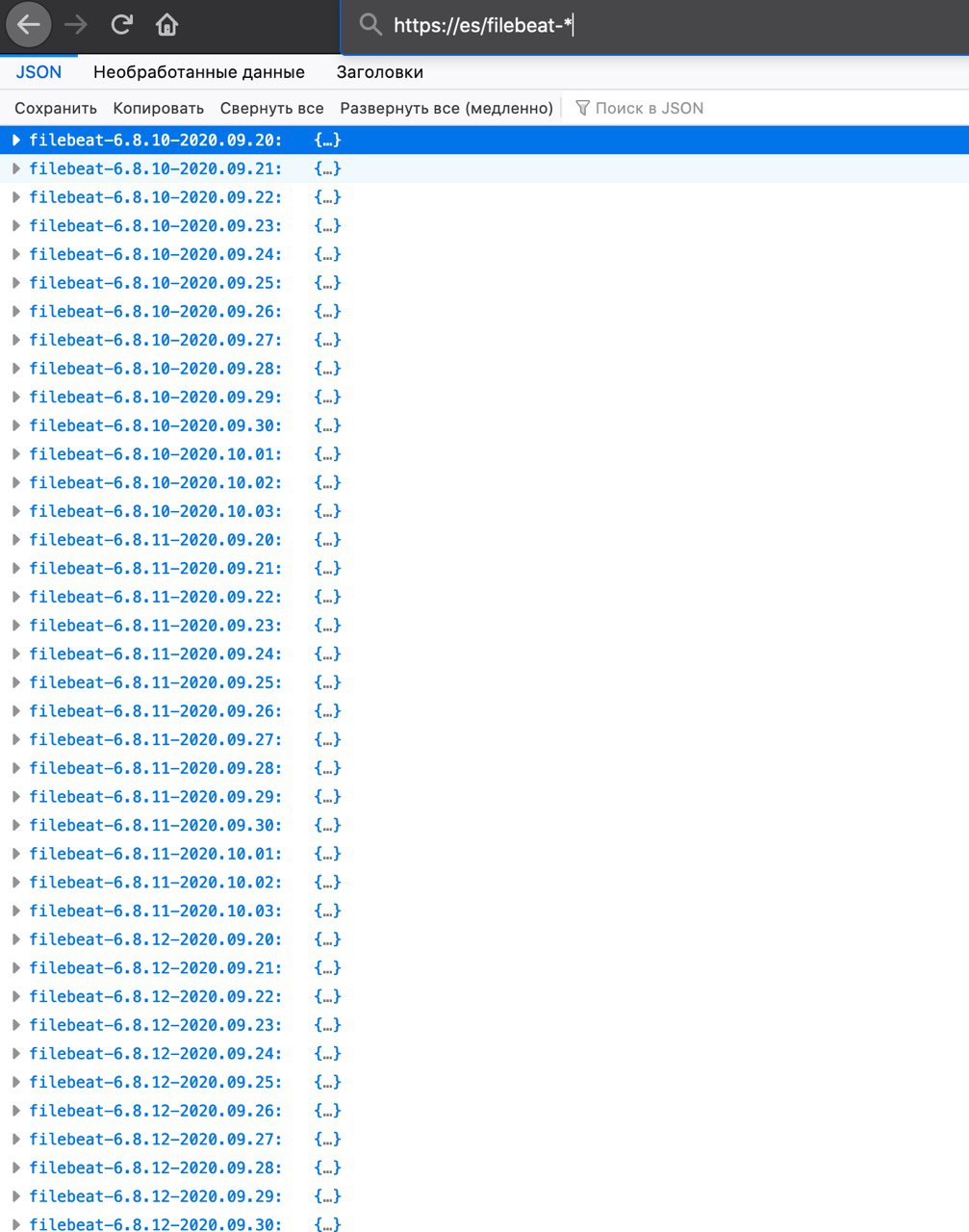Go back with the browser back arrow
The width and height of the screenshot is (969, 1232).
point(28,25)
